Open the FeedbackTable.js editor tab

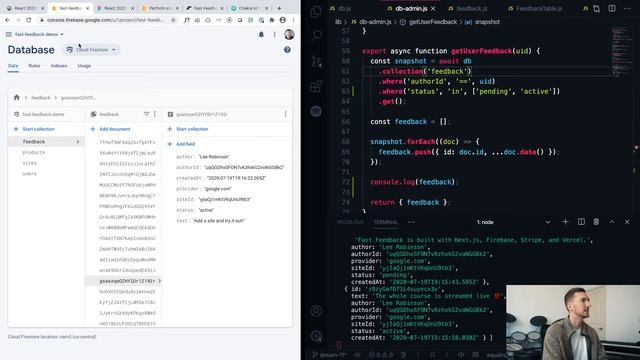click(535, 8)
